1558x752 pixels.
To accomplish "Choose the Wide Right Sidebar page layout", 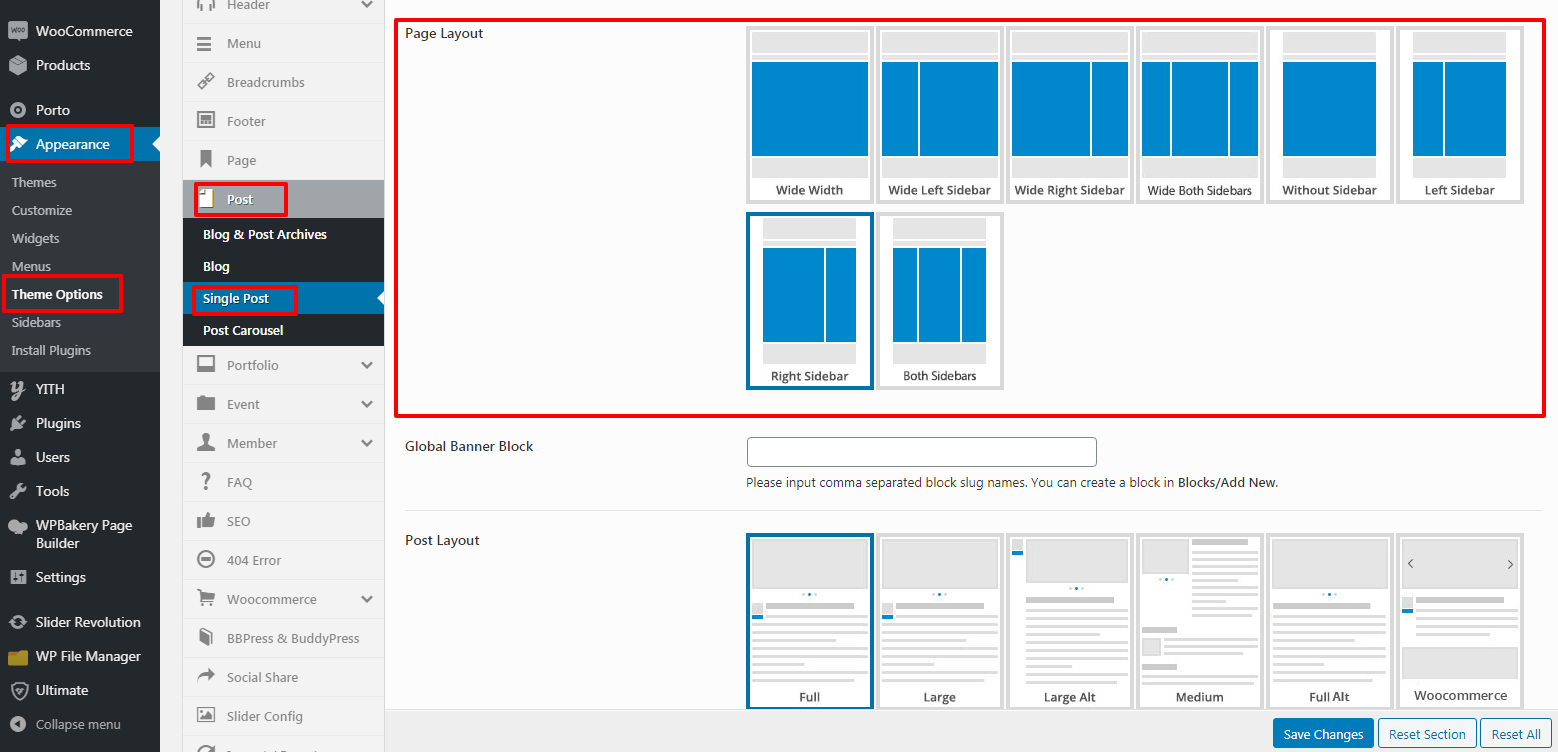I will [x=1070, y=115].
